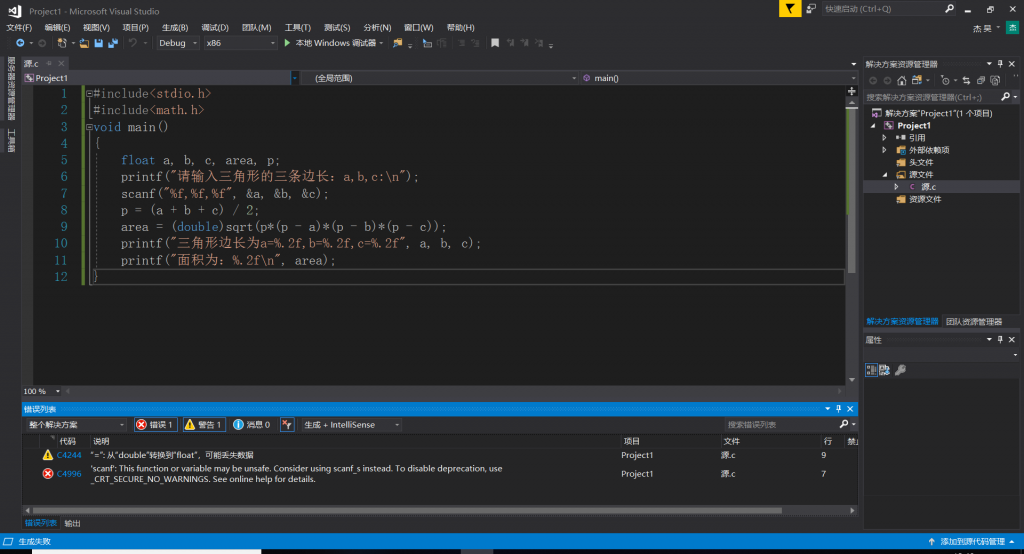Open error code link C4244

click(69, 455)
